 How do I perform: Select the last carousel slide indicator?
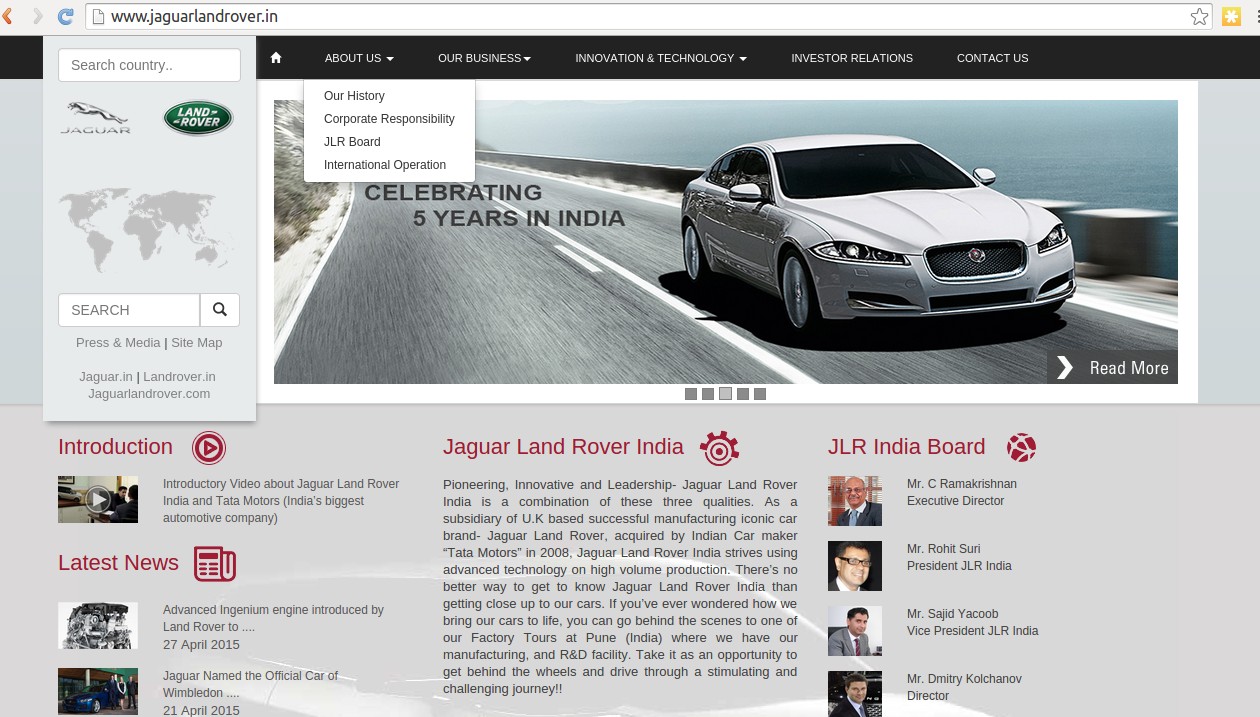tap(760, 394)
